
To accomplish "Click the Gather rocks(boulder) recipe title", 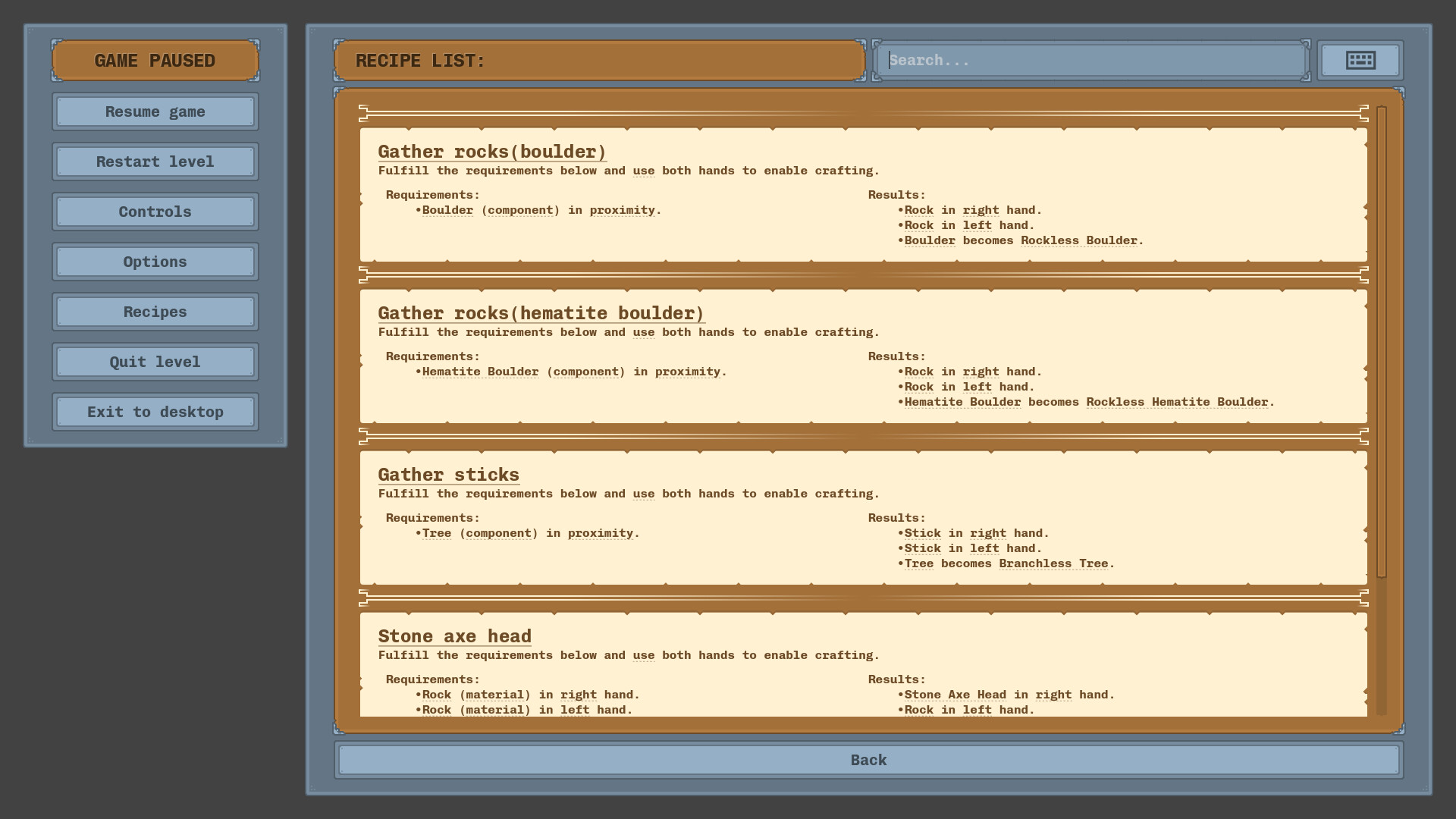I will point(492,152).
